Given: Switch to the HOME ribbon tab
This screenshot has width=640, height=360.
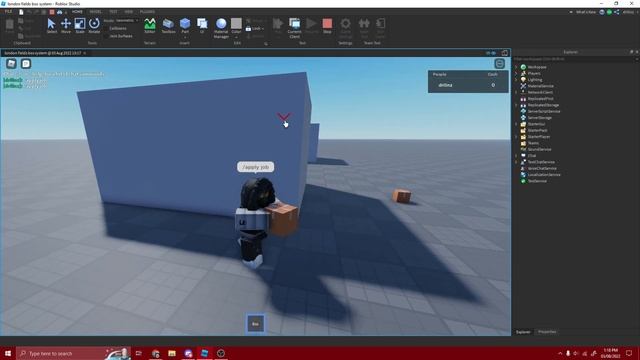Looking at the screenshot, I should click(x=77, y=12).
